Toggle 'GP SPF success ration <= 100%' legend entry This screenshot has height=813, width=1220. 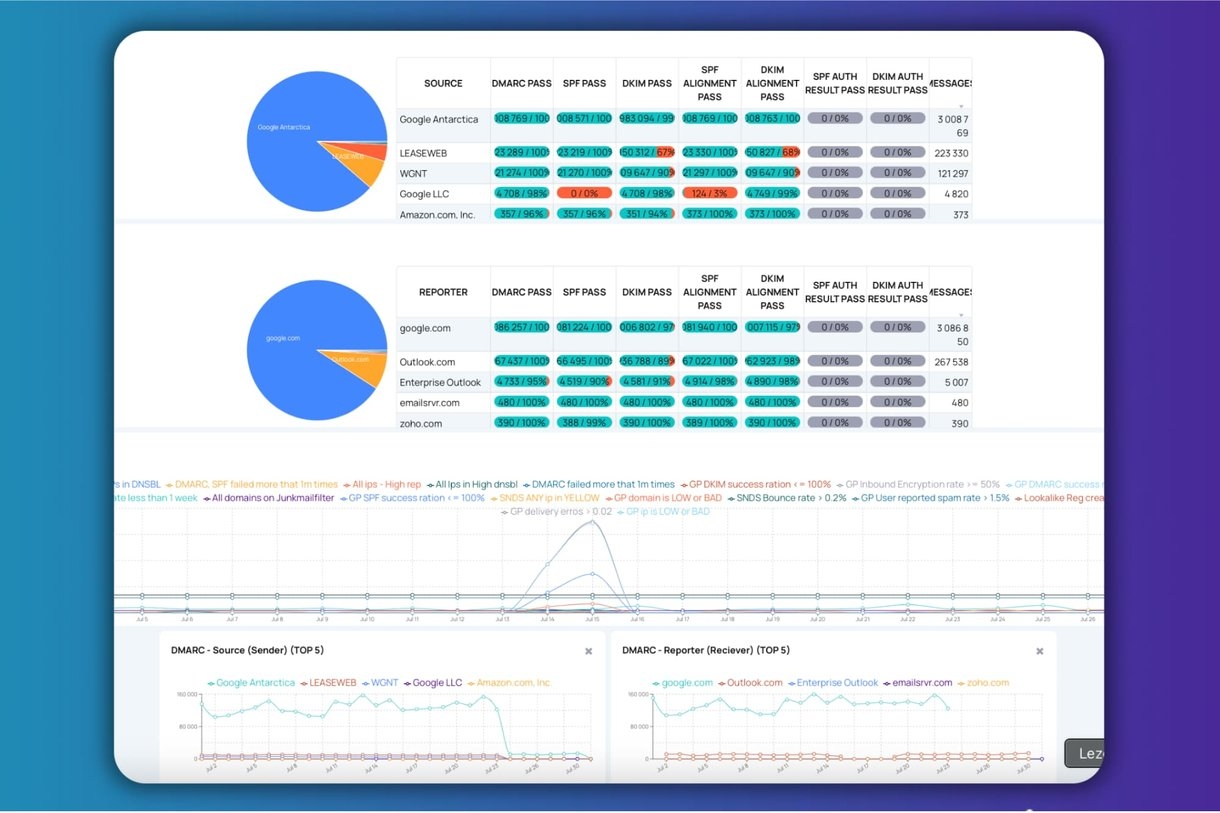[412, 498]
